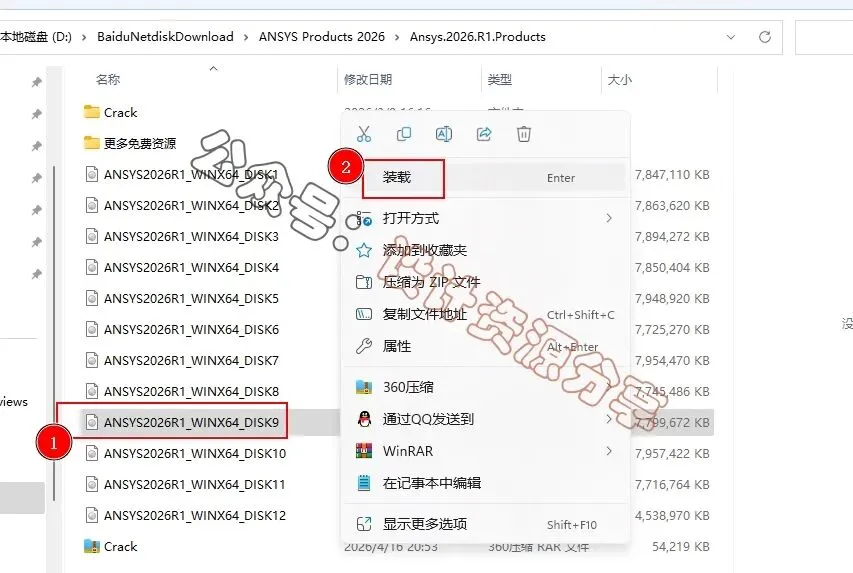The height and width of the screenshot is (573, 853).
Task: Open 属性 from the context menu
Action: tap(485, 346)
